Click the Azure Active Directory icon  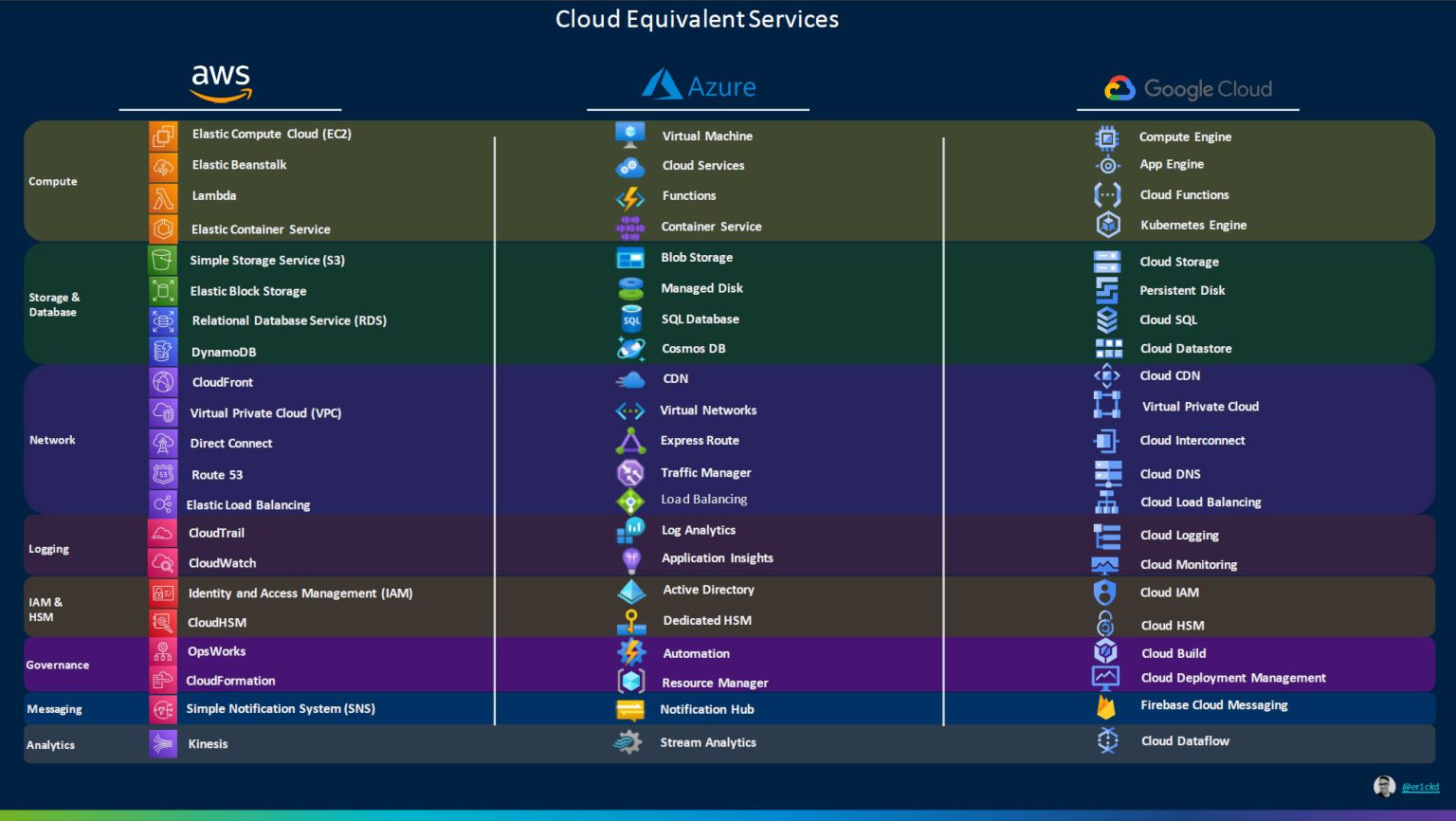(x=630, y=590)
